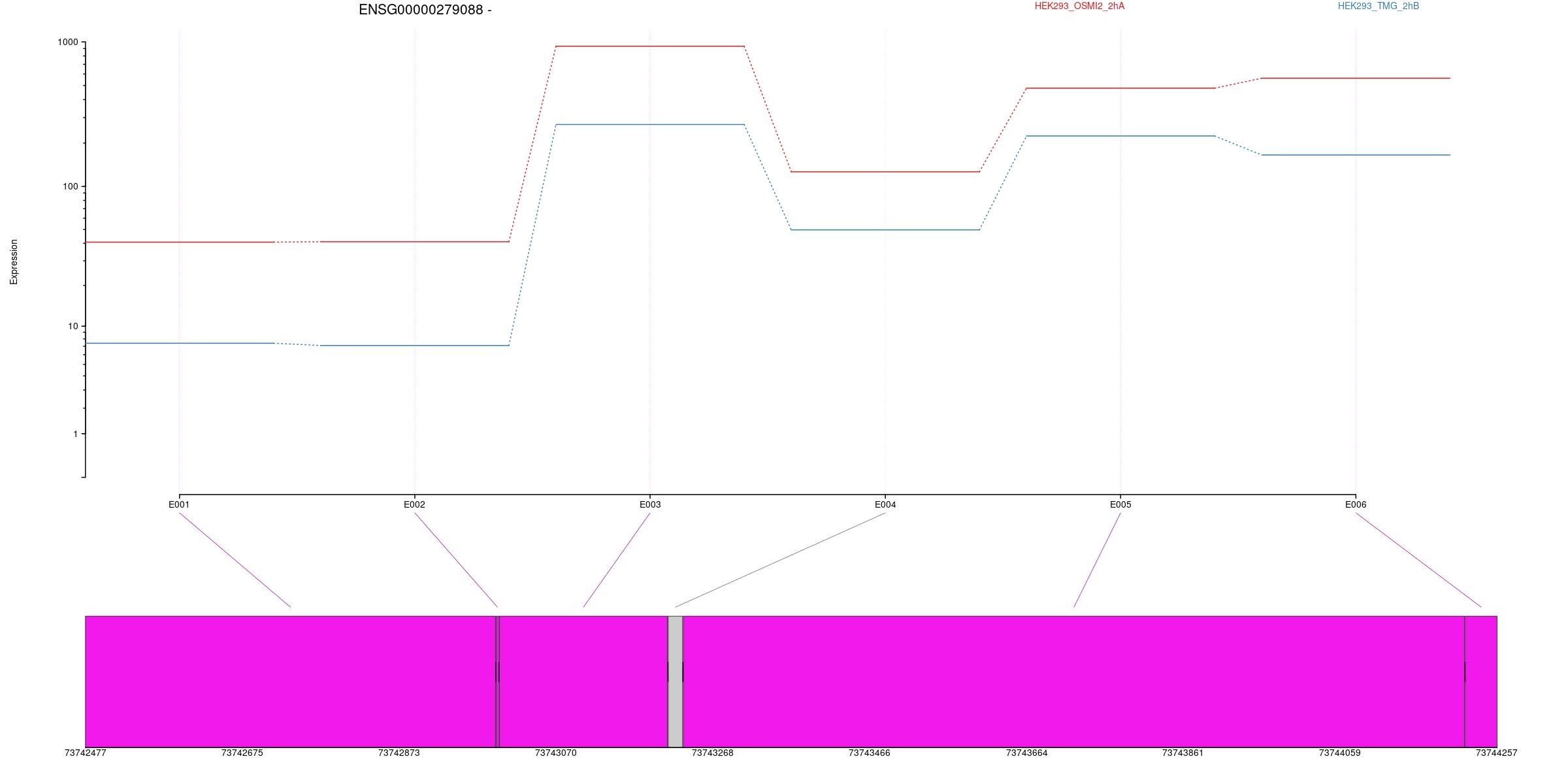1568x784 pixels.
Task: Click genomic coordinate 73743070
Action: [x=556, y=753]
